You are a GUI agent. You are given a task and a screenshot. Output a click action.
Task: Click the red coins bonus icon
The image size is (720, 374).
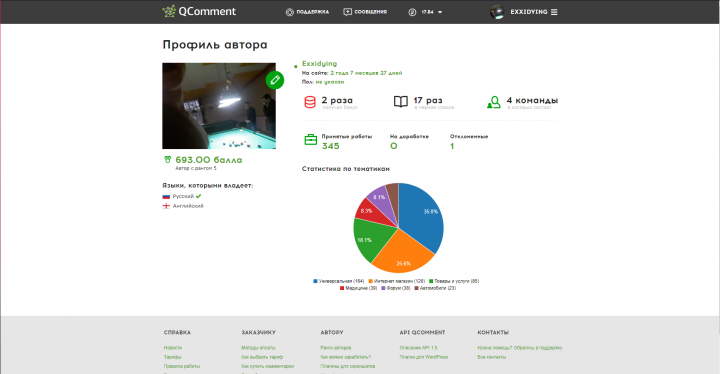coord(310,102)
